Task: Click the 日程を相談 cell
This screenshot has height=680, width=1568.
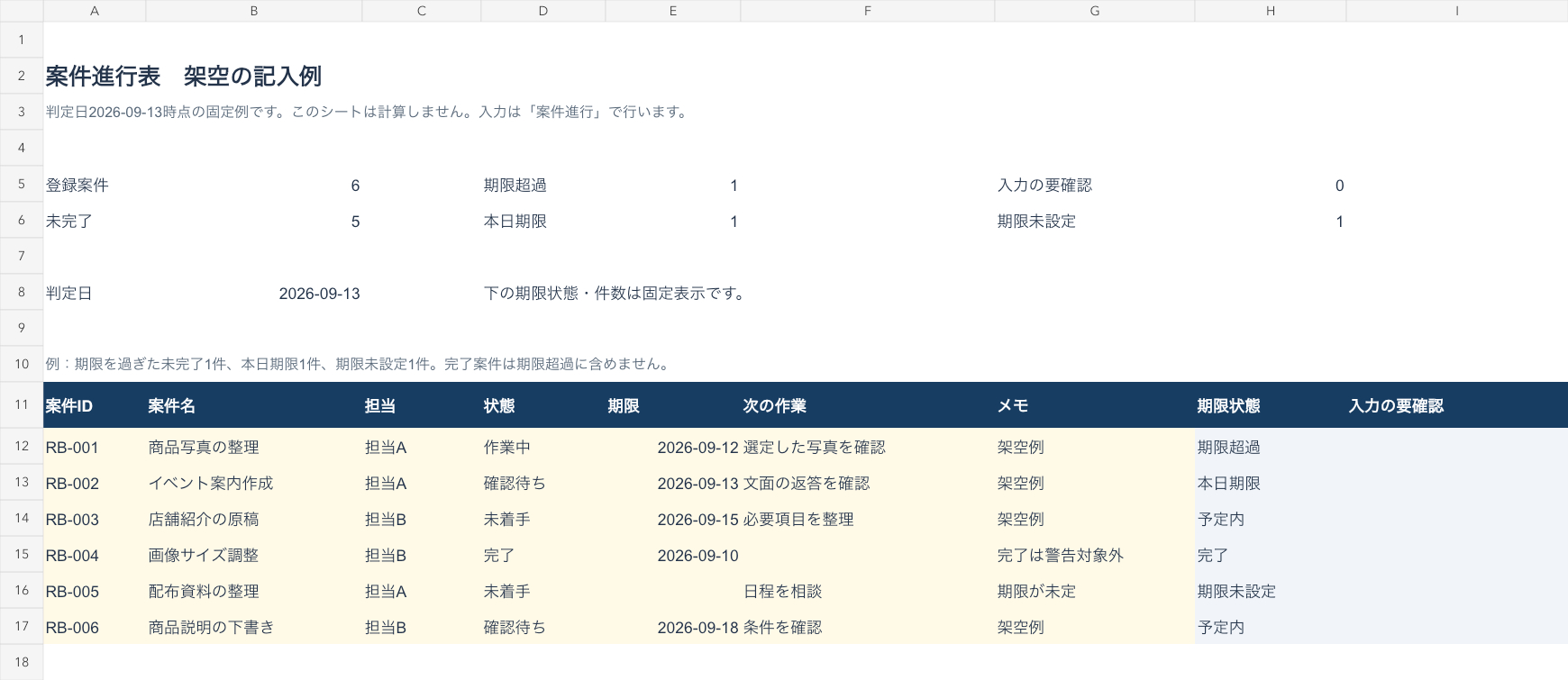Action: [868, 591]
